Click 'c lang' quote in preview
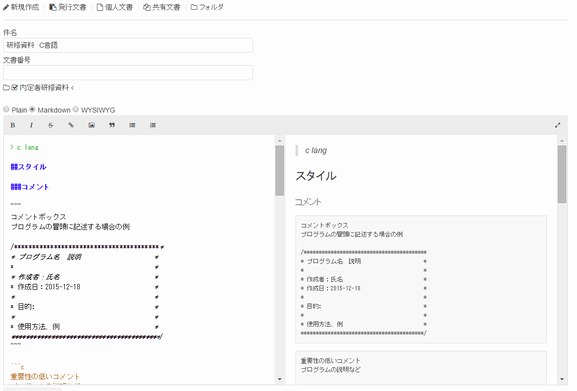This screenshot has width=577, height=391. 316,150
